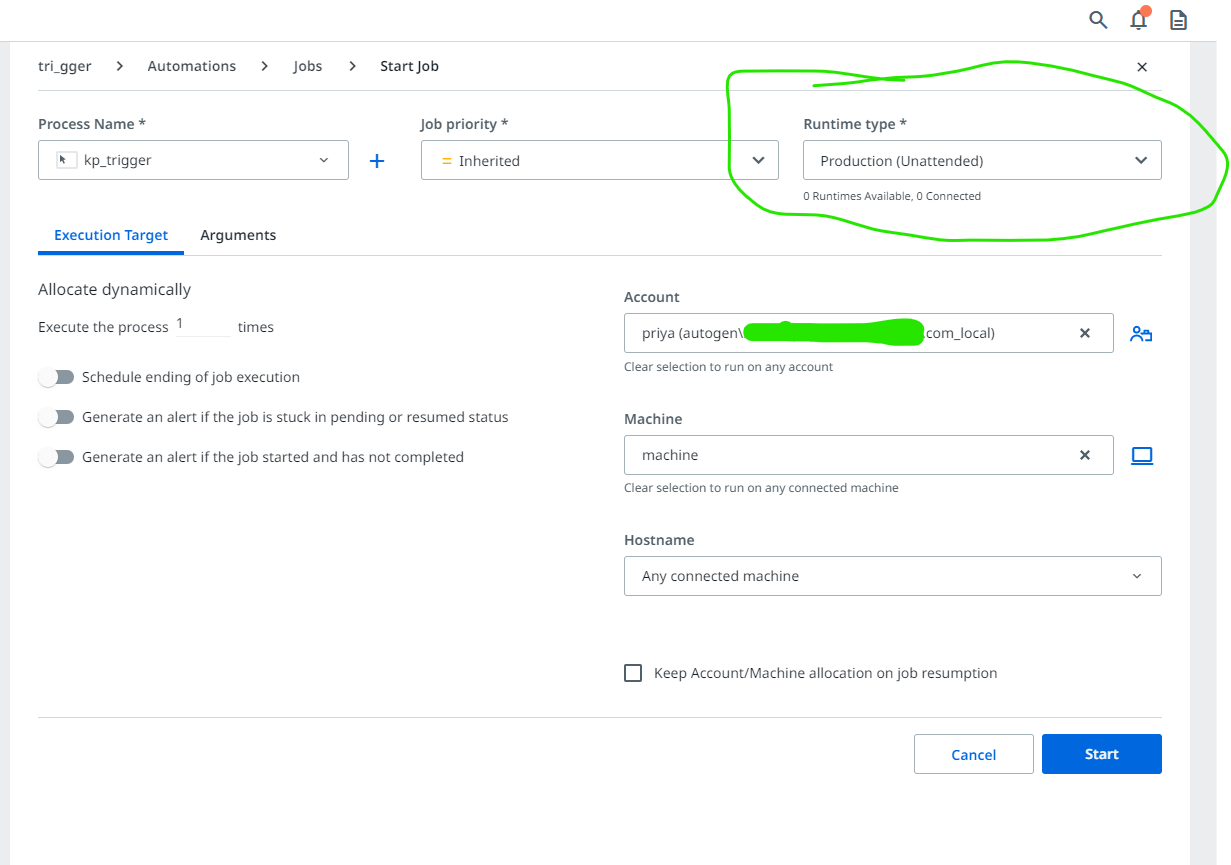Click the machine monitor icon beside Machine

click(1141, 456)
